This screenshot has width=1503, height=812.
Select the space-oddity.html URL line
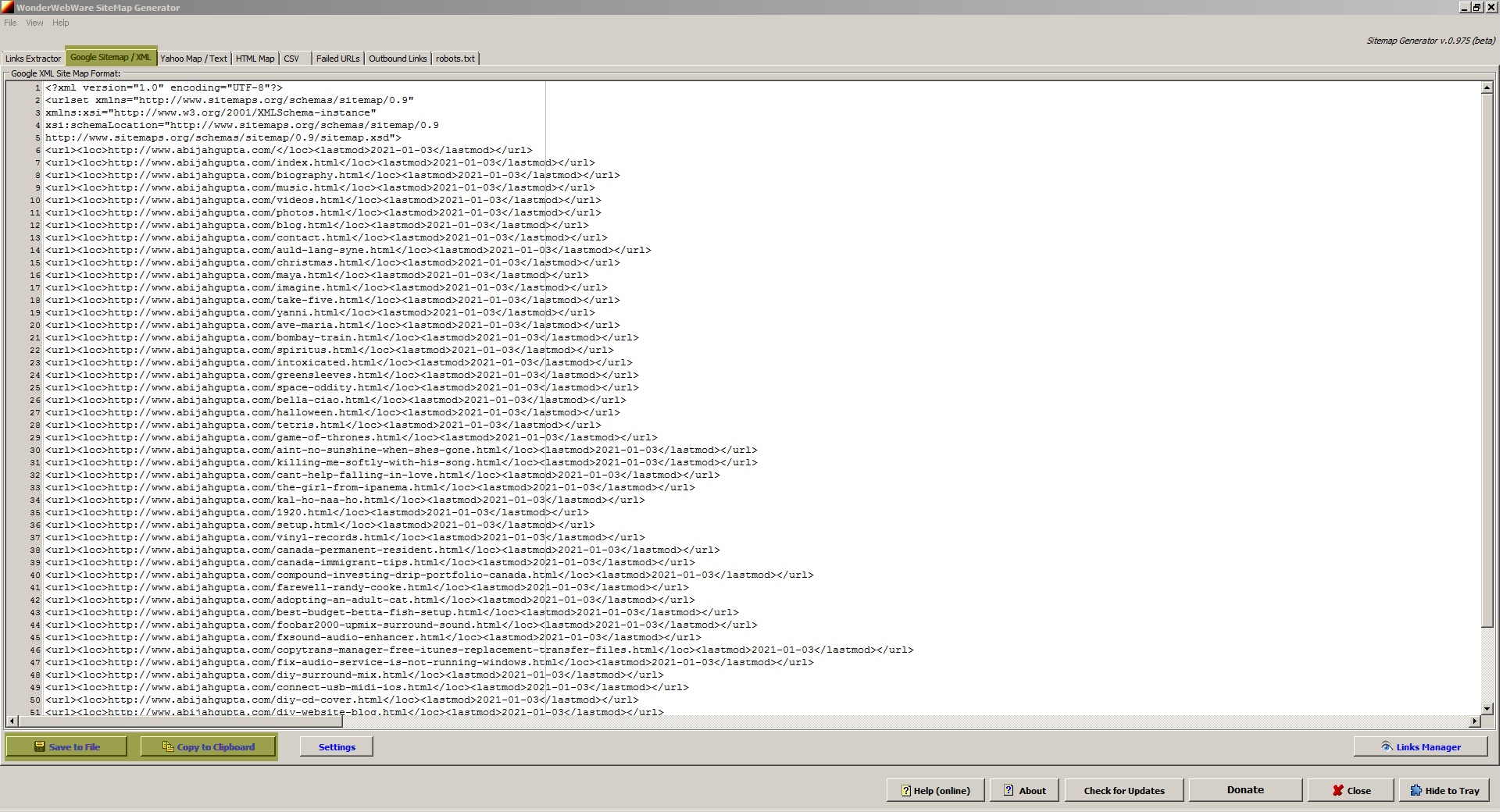pyautogui.click(x=342, y=387)
